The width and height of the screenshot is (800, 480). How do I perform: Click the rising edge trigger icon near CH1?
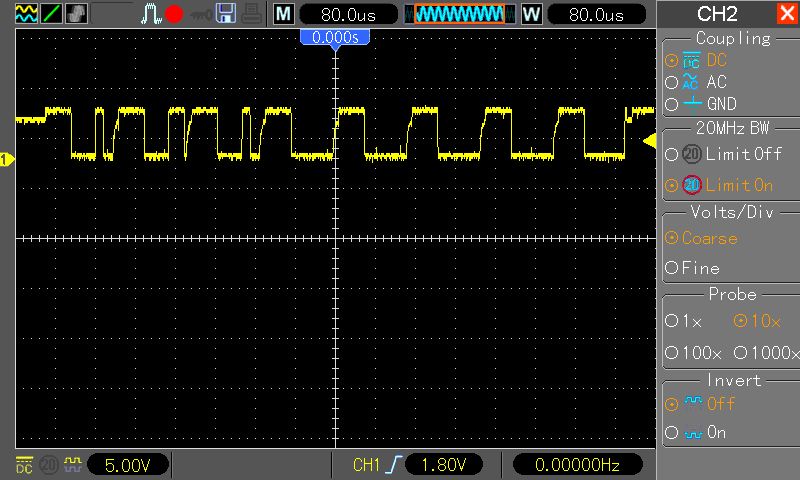(x=392, y=465)
